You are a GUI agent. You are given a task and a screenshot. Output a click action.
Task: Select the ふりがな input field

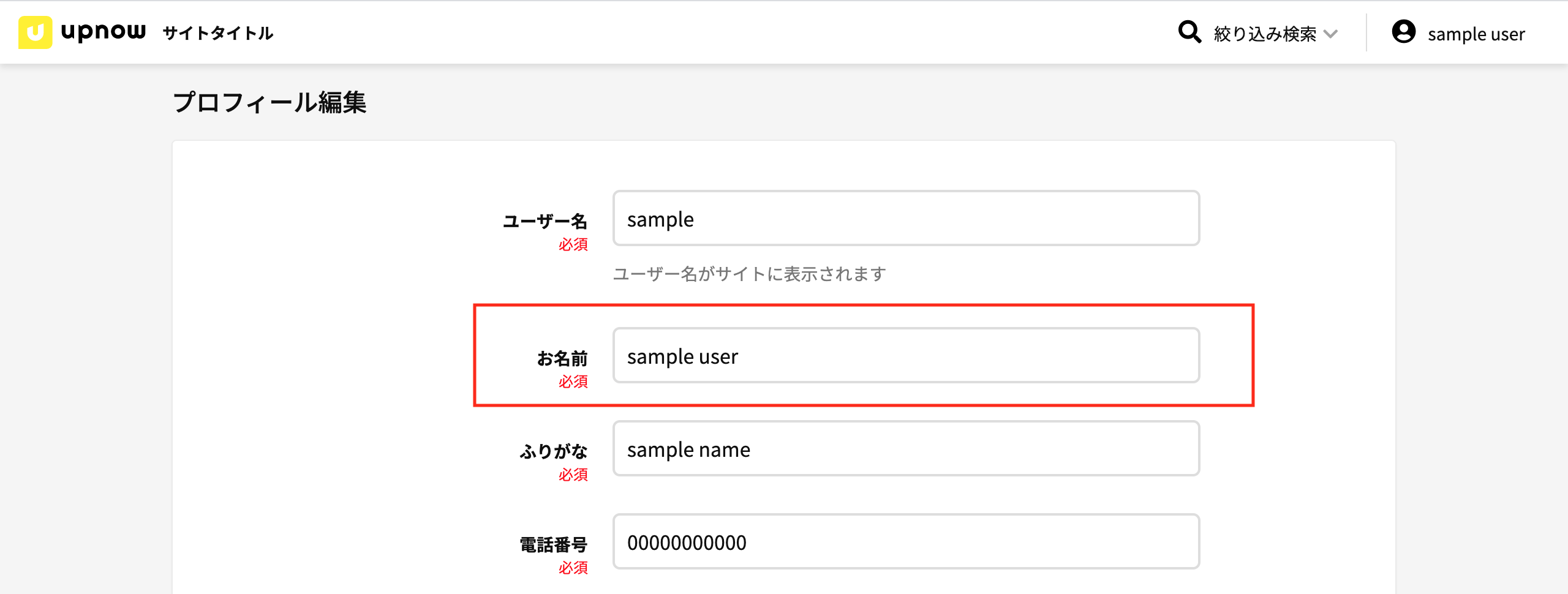click(906, 449)
